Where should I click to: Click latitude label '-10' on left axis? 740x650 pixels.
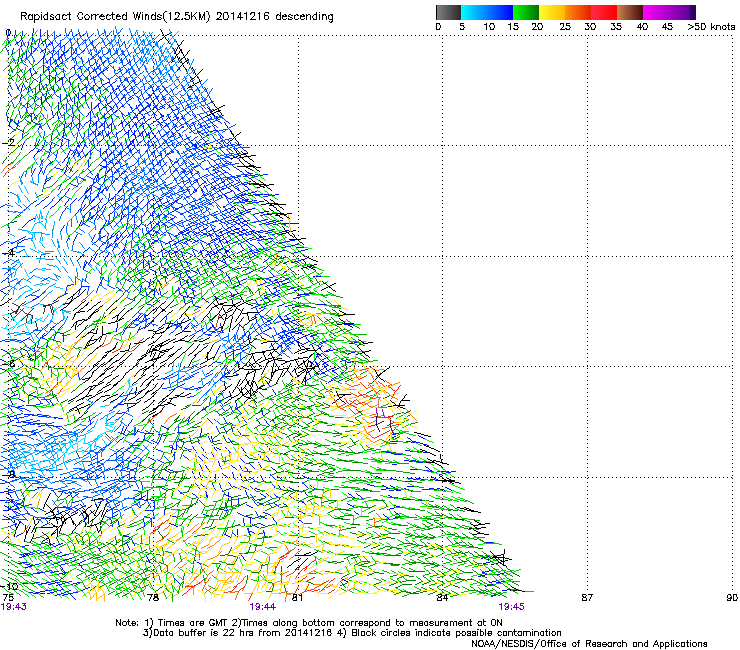[x=10, y=586]
